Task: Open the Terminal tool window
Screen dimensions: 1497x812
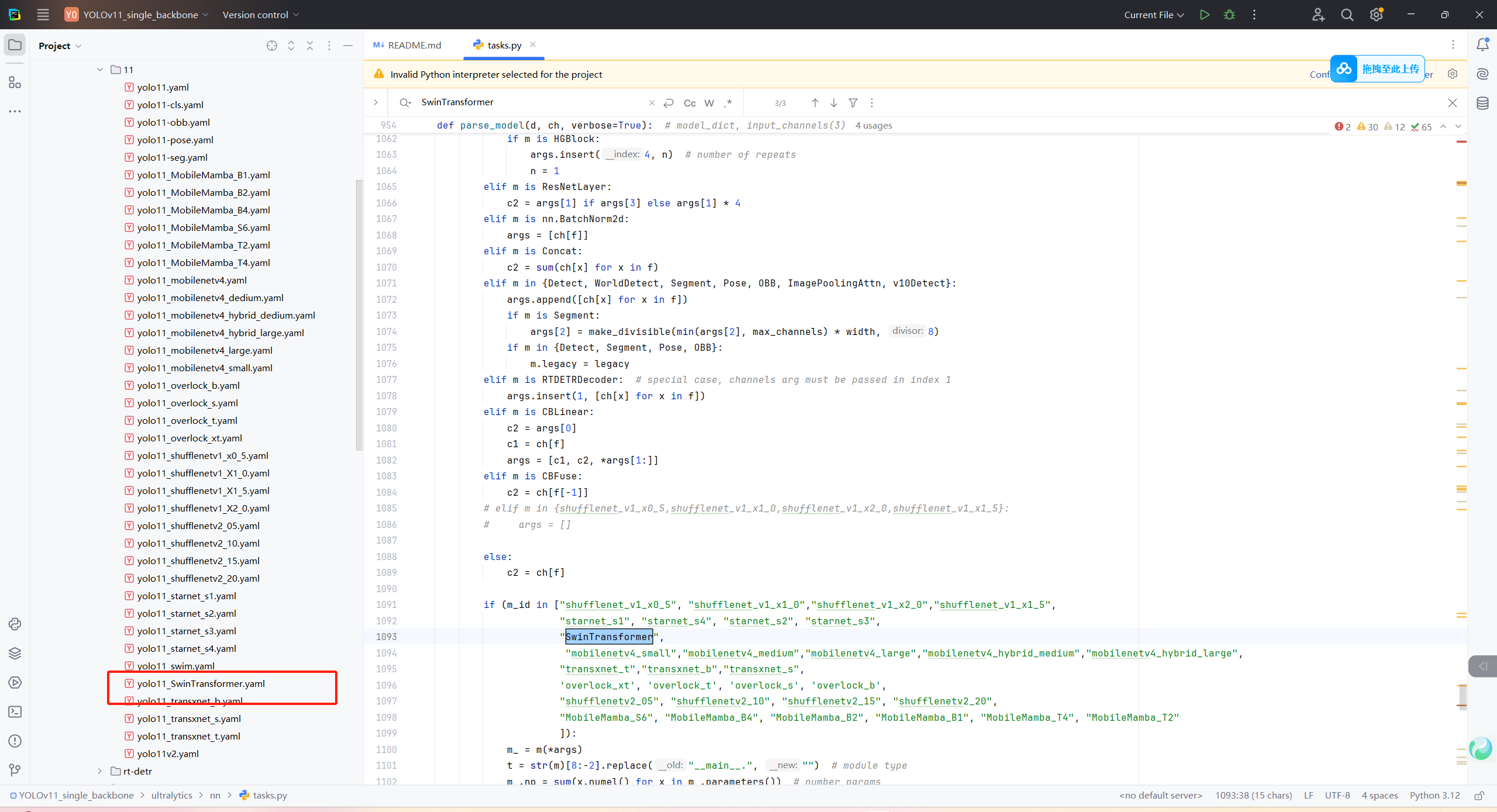Action: point(15,711)
